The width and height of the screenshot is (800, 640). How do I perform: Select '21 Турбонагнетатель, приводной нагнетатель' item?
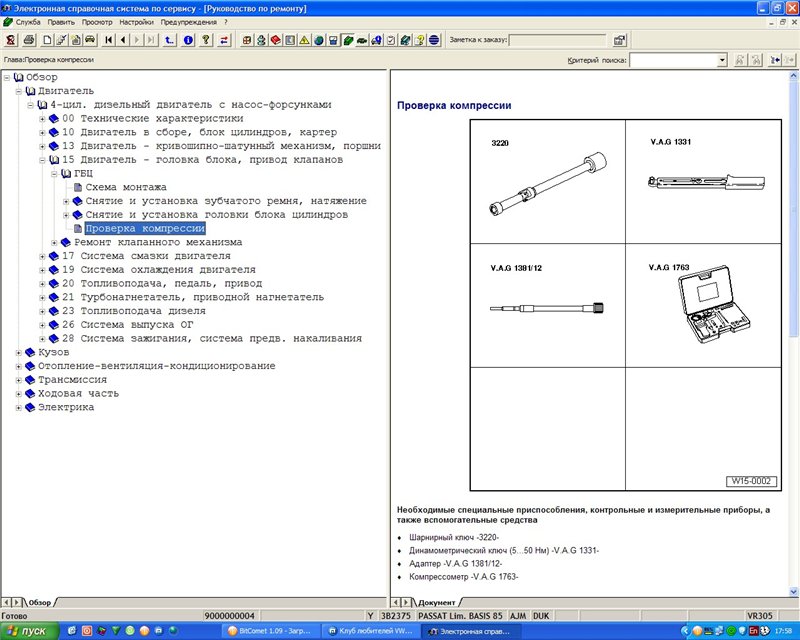pyautogui.click(x=193, y=298)
